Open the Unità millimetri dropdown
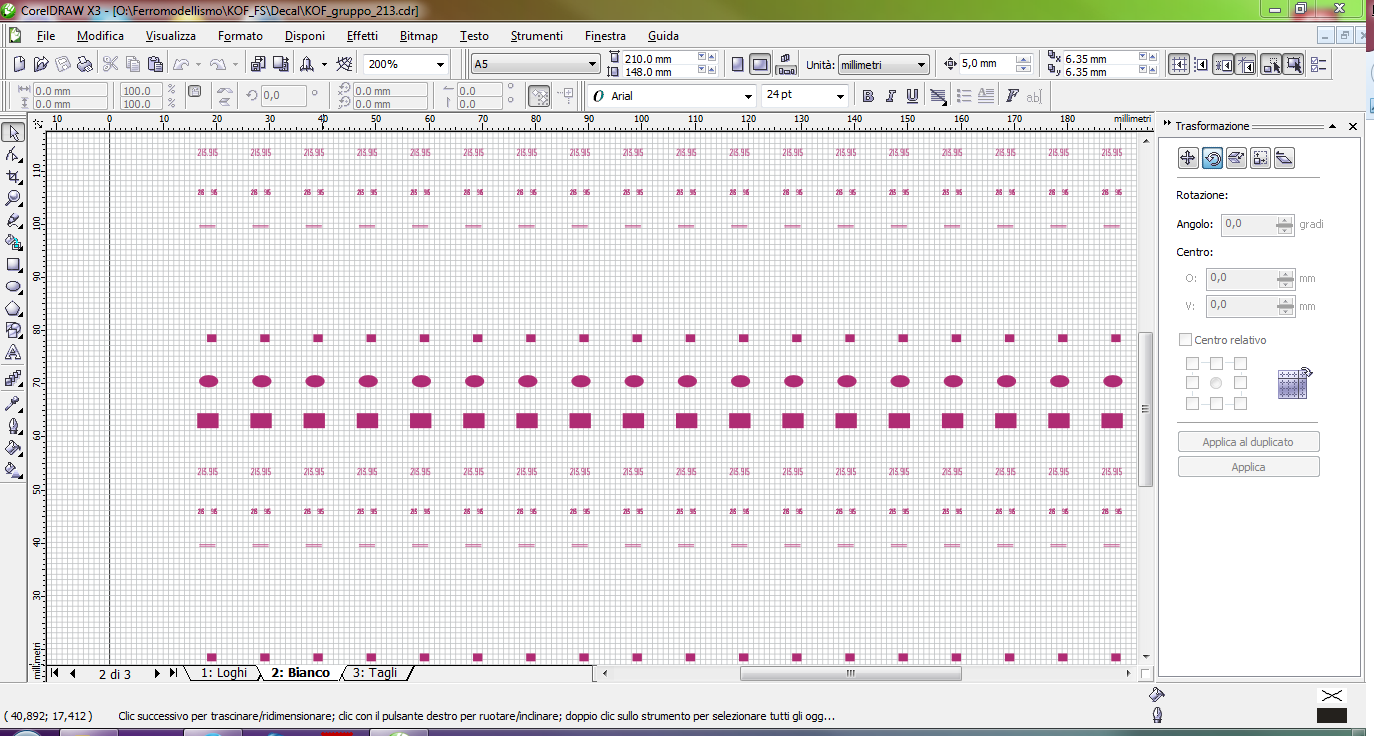 [921, 65]
